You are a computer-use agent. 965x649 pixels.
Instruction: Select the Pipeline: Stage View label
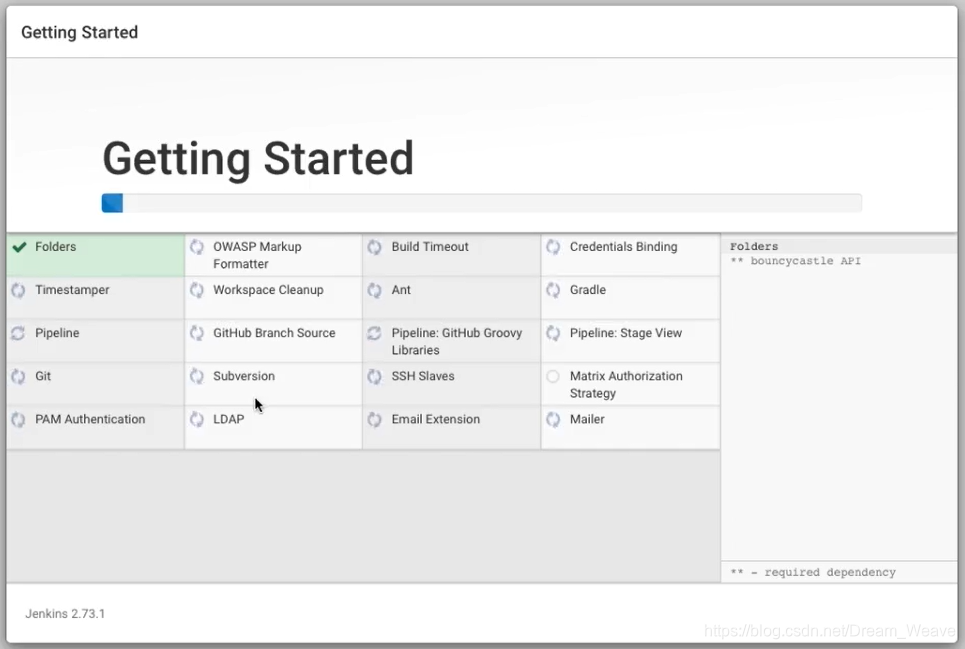(626, 333)
